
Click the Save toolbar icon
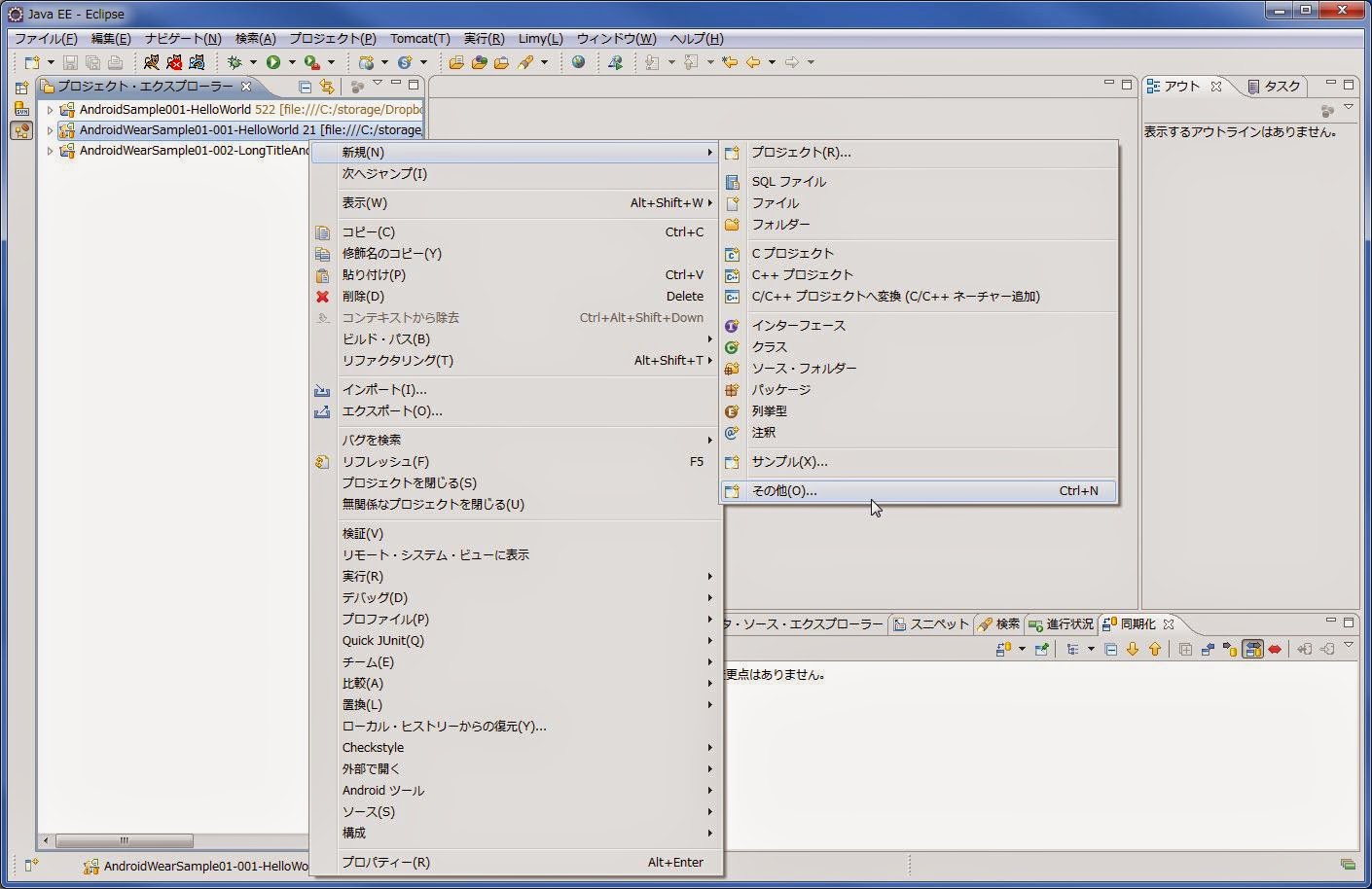point(71,62)
